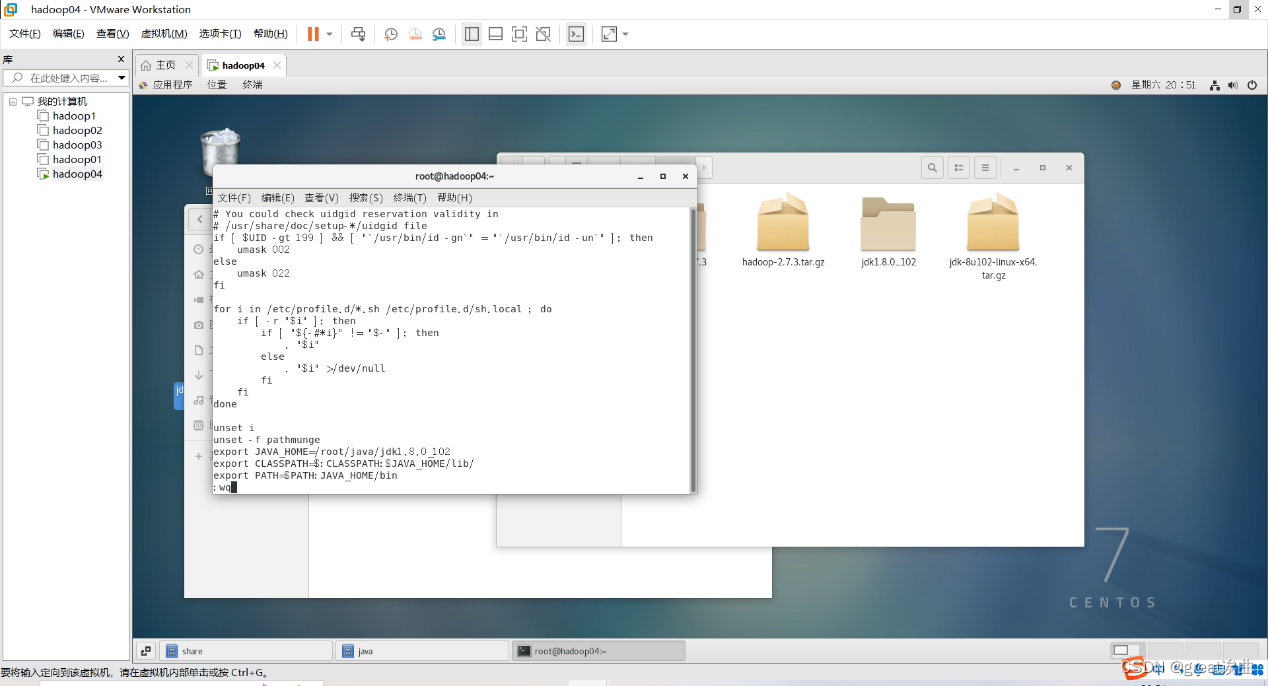Select hadoop04 in the library tree

(x=77, y=174)
